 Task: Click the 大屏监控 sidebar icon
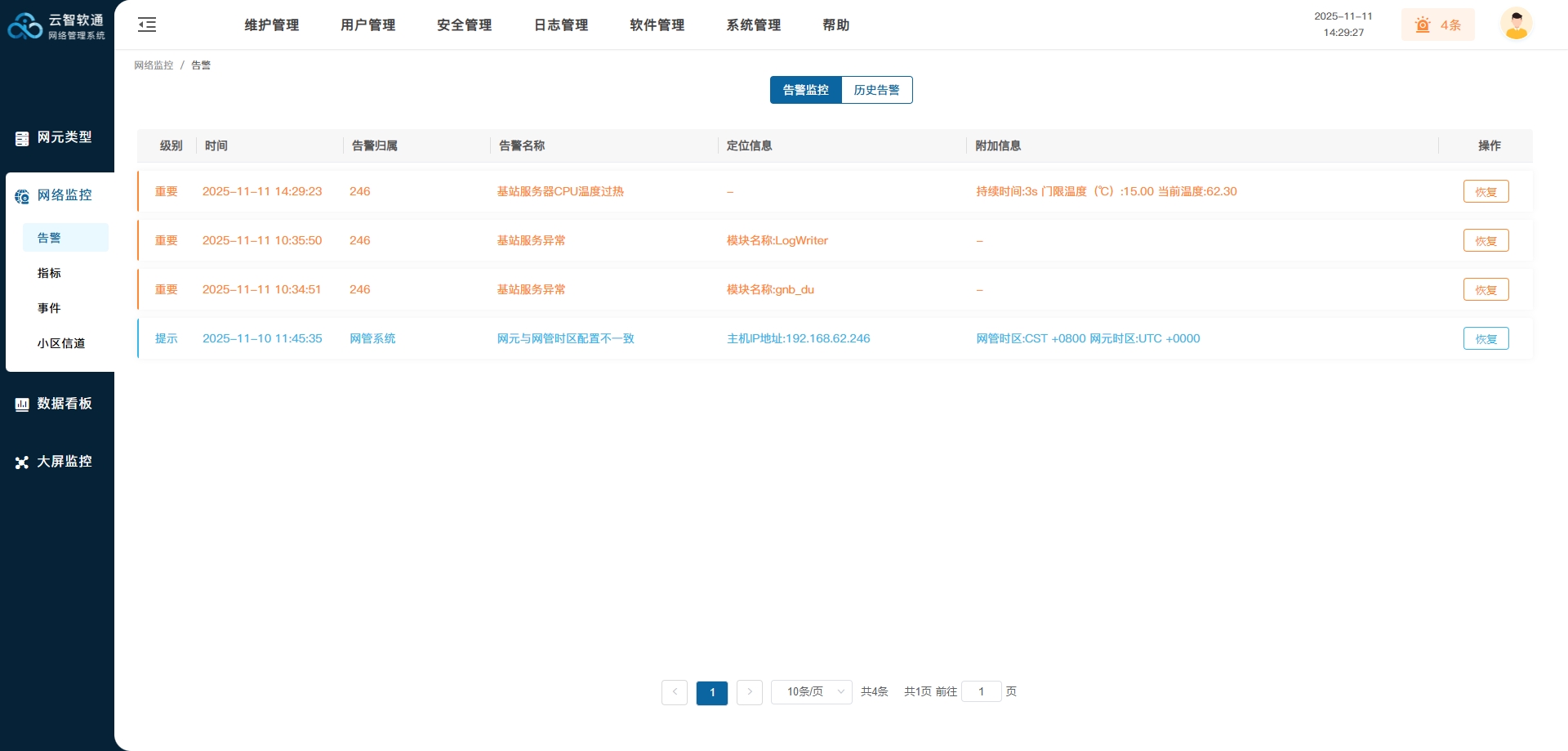click(x=22, y=463)
